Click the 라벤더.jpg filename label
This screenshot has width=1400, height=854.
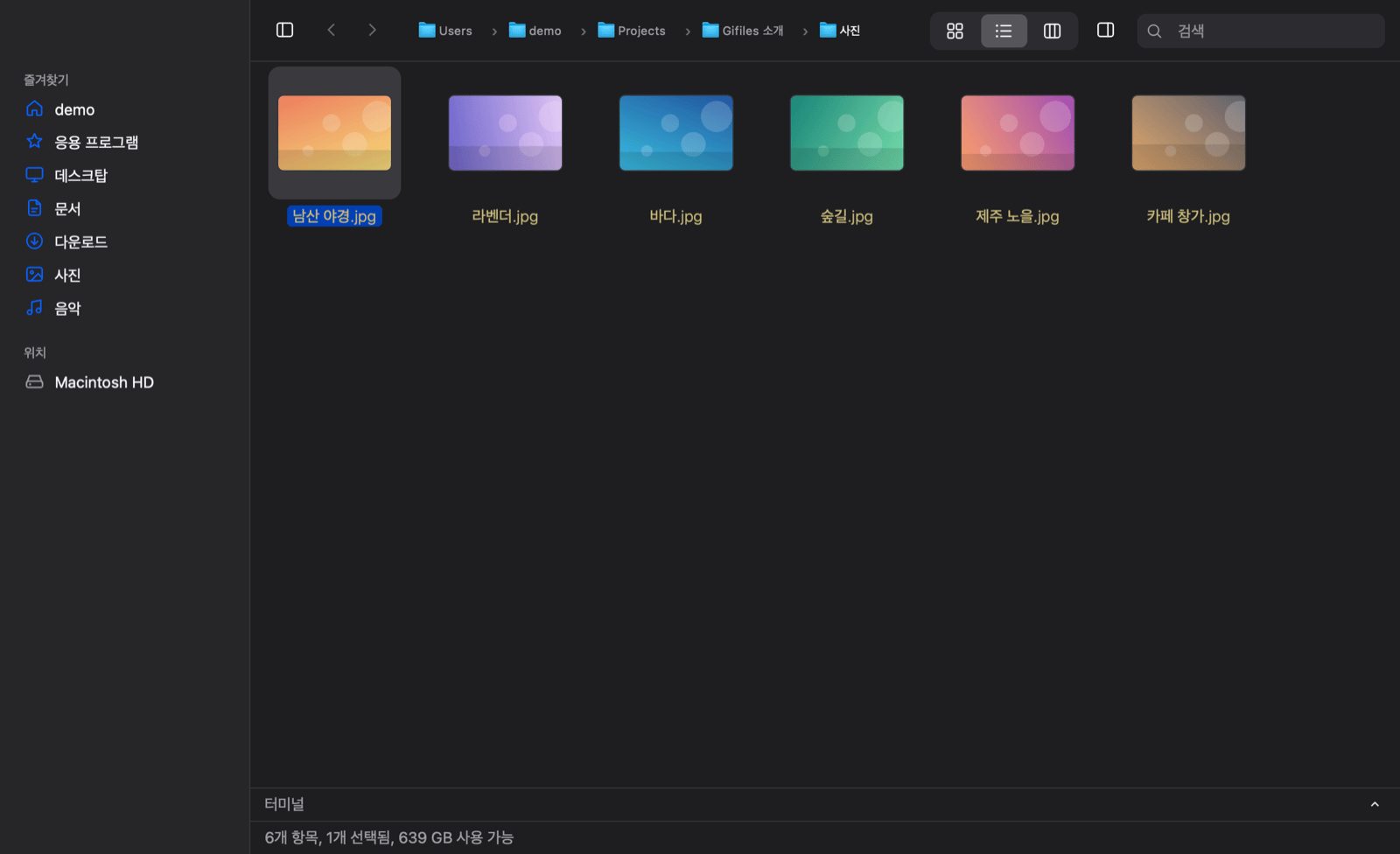pyautogui.click(x=505, y=216)
